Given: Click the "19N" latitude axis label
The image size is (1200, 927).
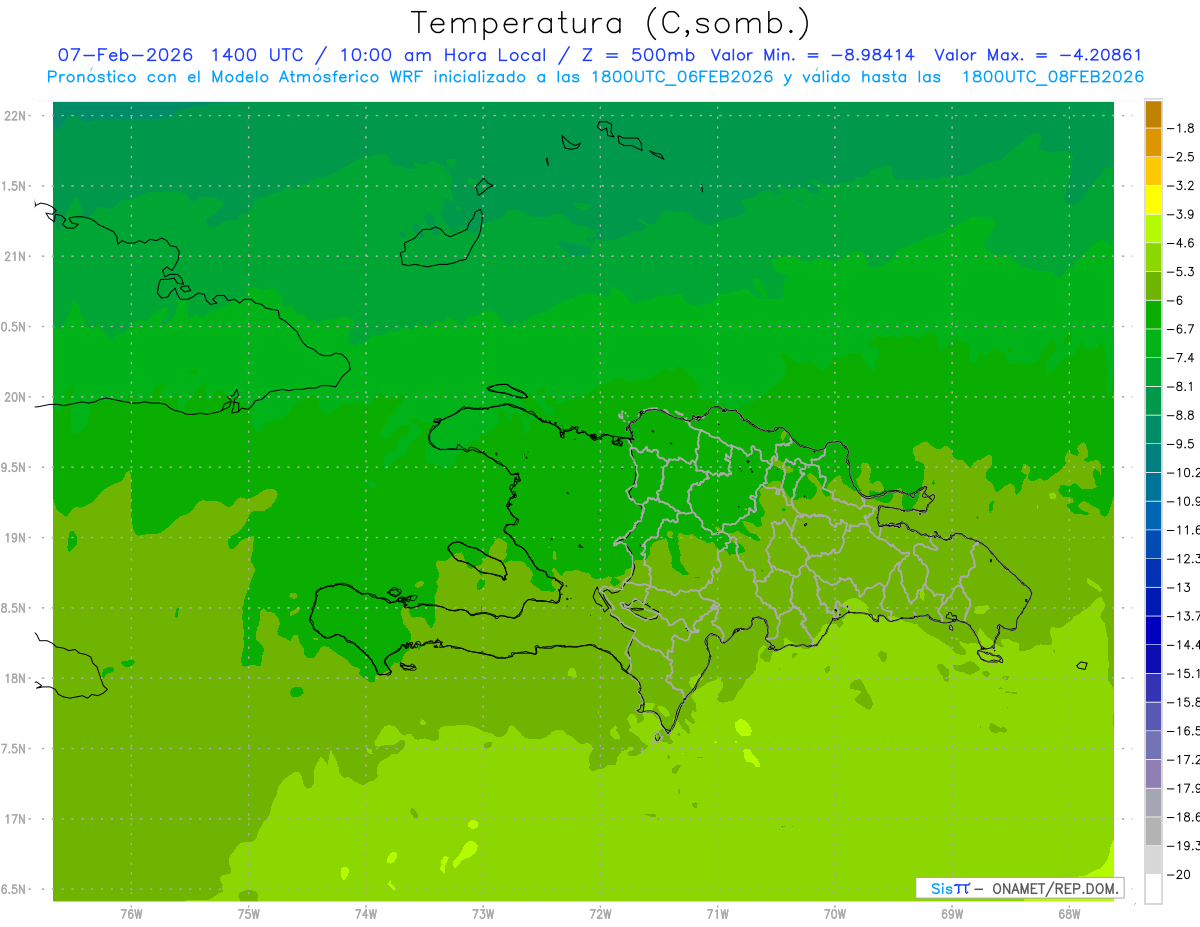Looking at the screenshot, I should (16, 538).
